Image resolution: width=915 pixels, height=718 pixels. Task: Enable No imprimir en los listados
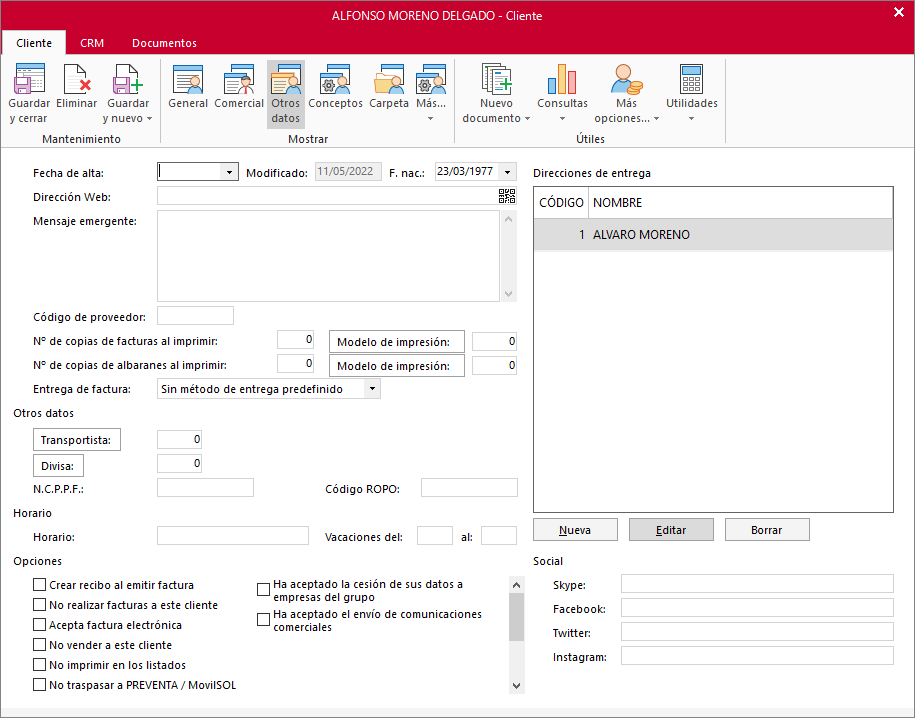(x=40, y=664)
